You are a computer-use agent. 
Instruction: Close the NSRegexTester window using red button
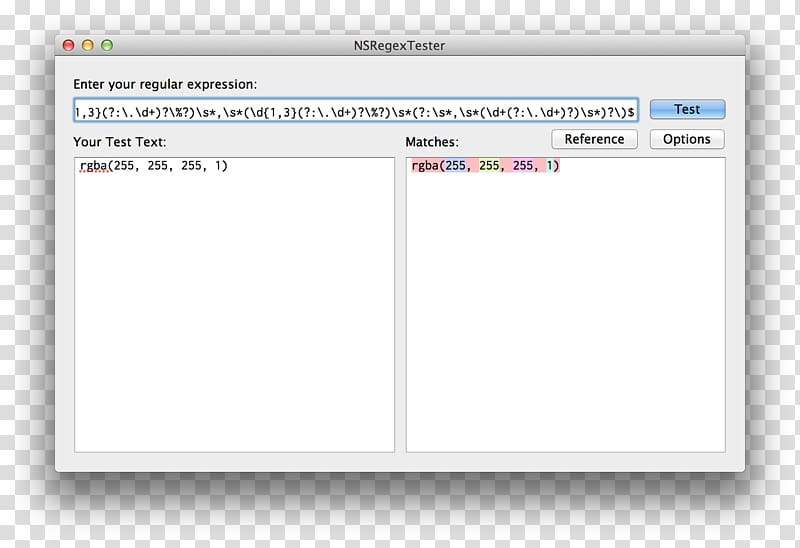[68, 45]
